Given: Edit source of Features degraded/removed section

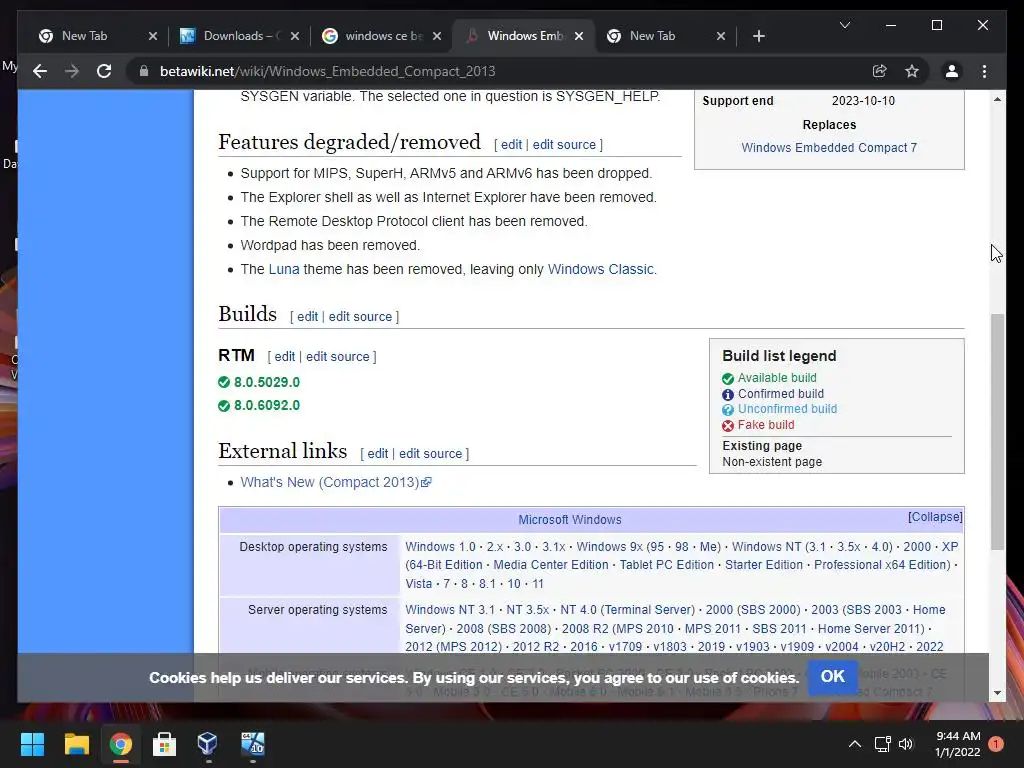Looking at the screenshot, I should [x=564, y=144].
